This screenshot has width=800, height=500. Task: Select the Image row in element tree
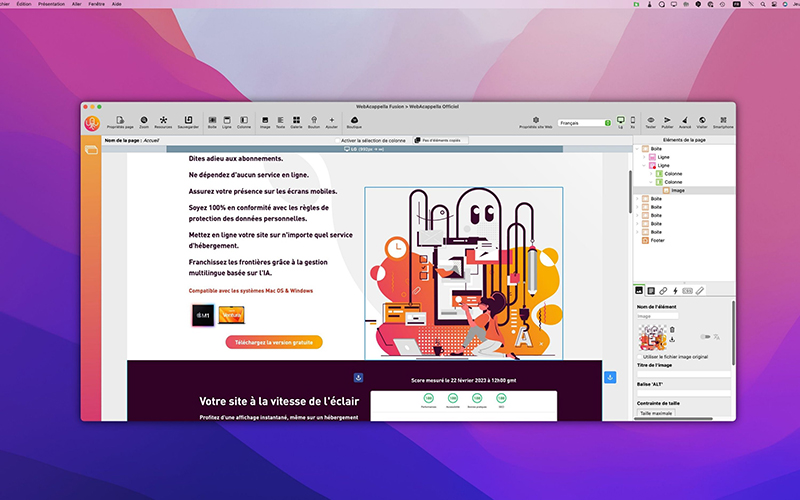684,190
